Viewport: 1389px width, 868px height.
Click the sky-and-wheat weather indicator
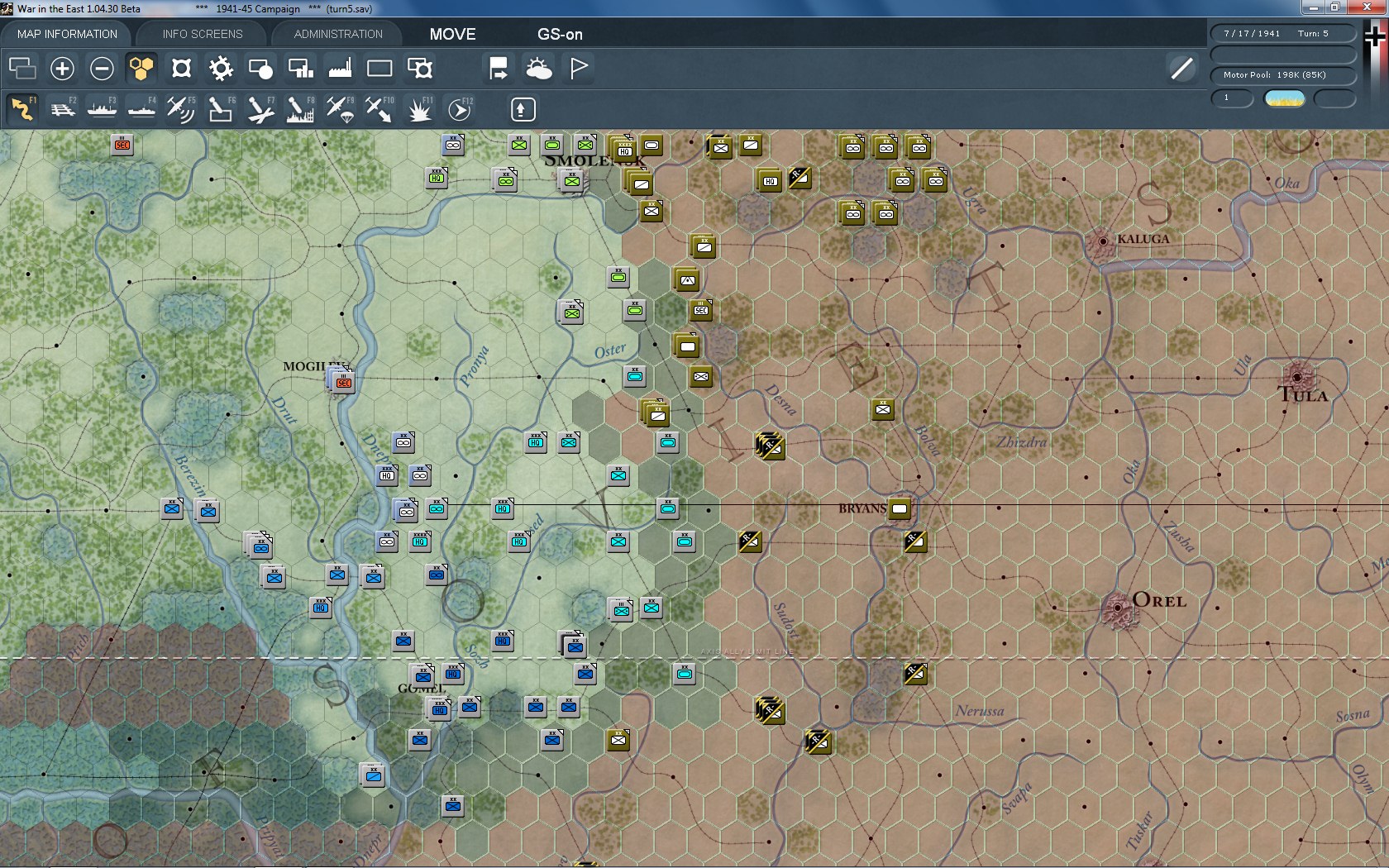point(1285,98)
